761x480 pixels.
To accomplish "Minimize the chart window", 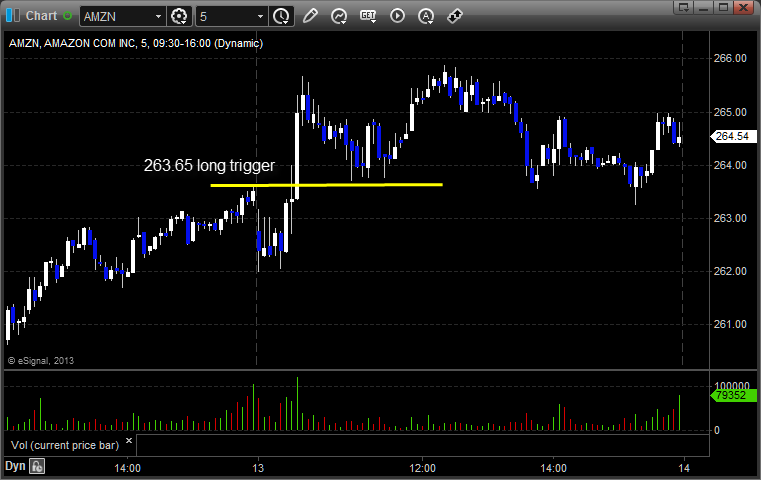I will coord(704,7).
